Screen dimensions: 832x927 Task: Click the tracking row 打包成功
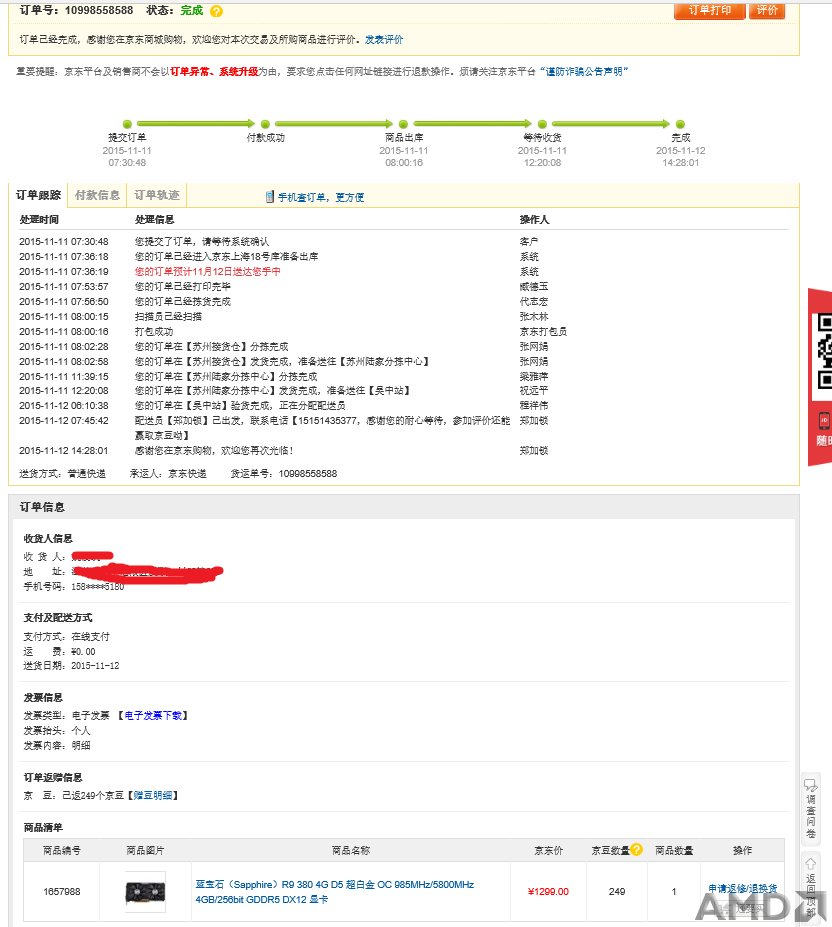click(x=403, y=332)
